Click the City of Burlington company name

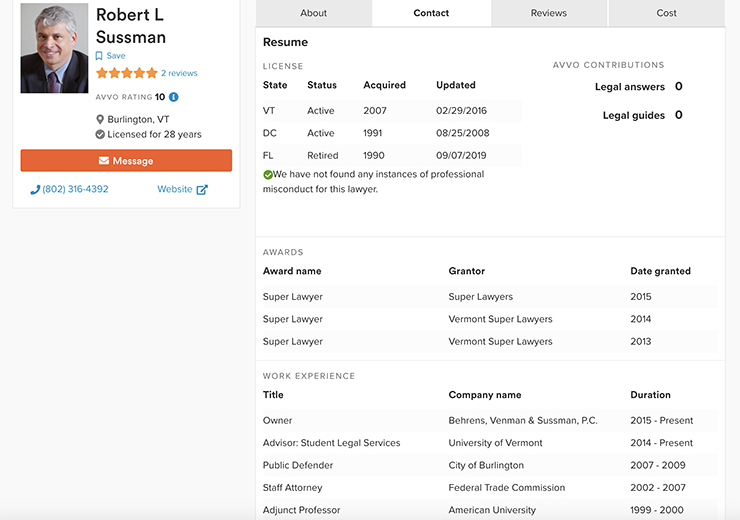click(x=486, y=465)
